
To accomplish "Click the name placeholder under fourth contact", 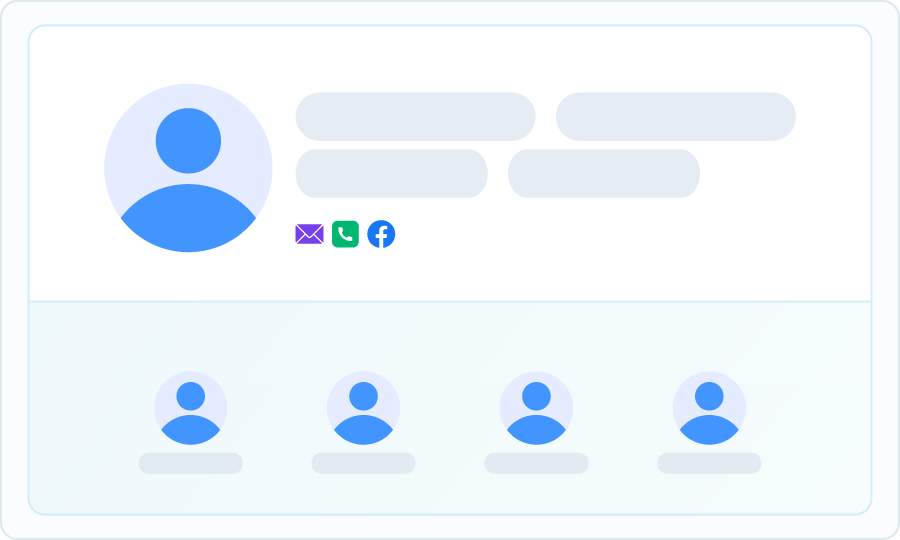I will [x=709, y=463].
